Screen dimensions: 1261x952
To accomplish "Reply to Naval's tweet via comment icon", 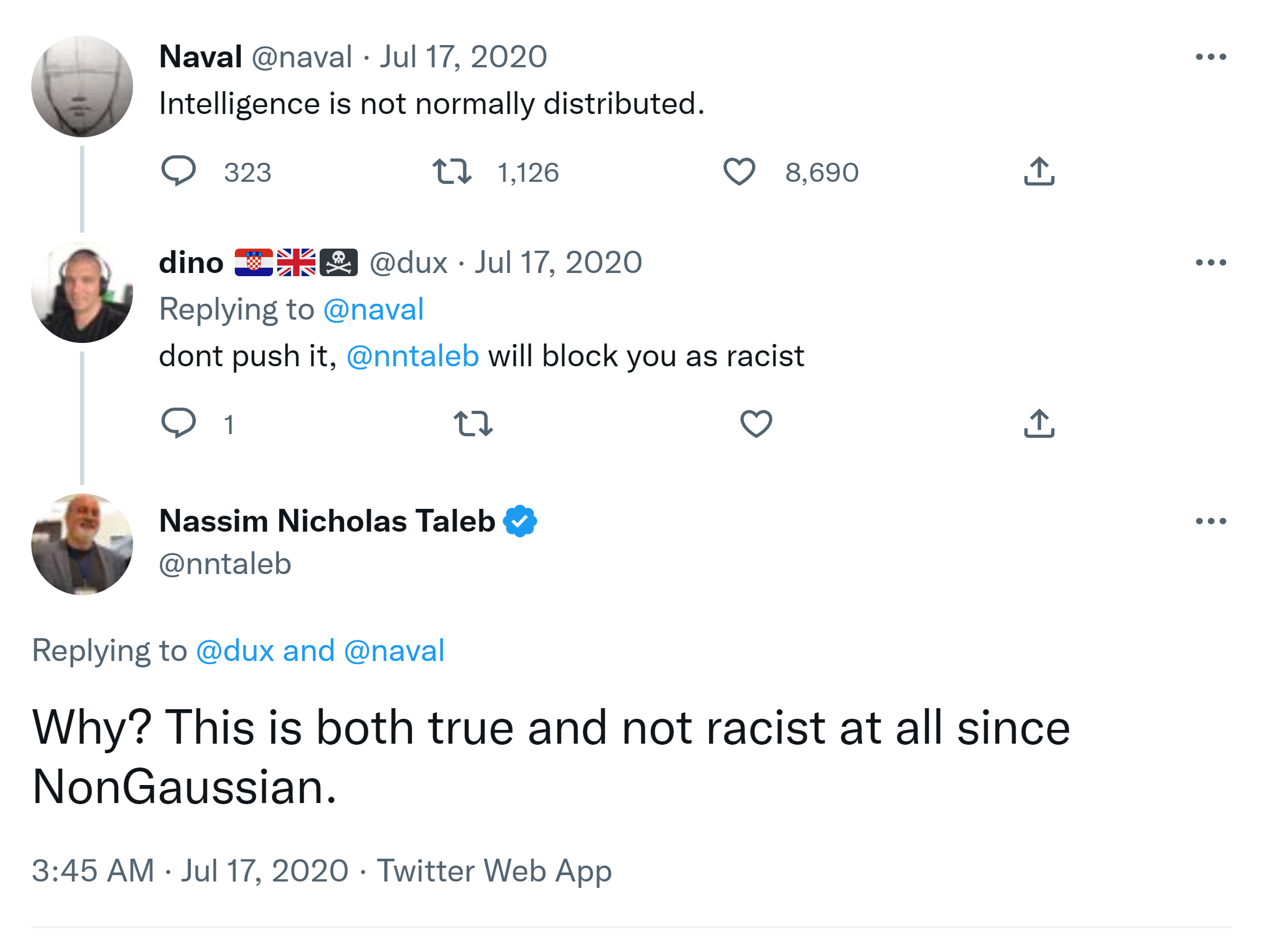I will pos(179,171).
